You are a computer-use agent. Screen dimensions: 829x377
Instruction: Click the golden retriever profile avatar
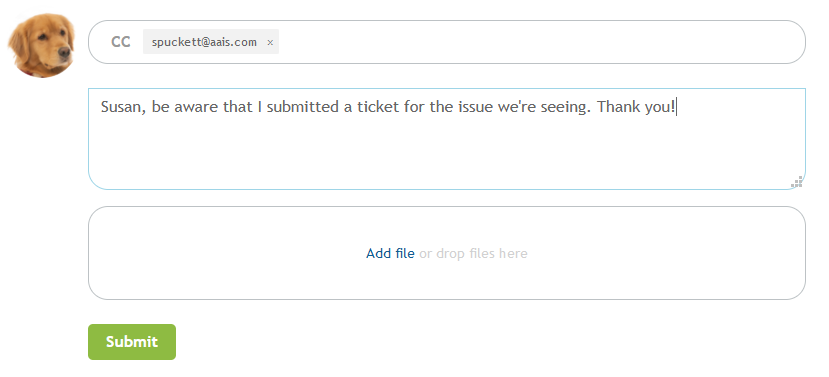[42, 45]
